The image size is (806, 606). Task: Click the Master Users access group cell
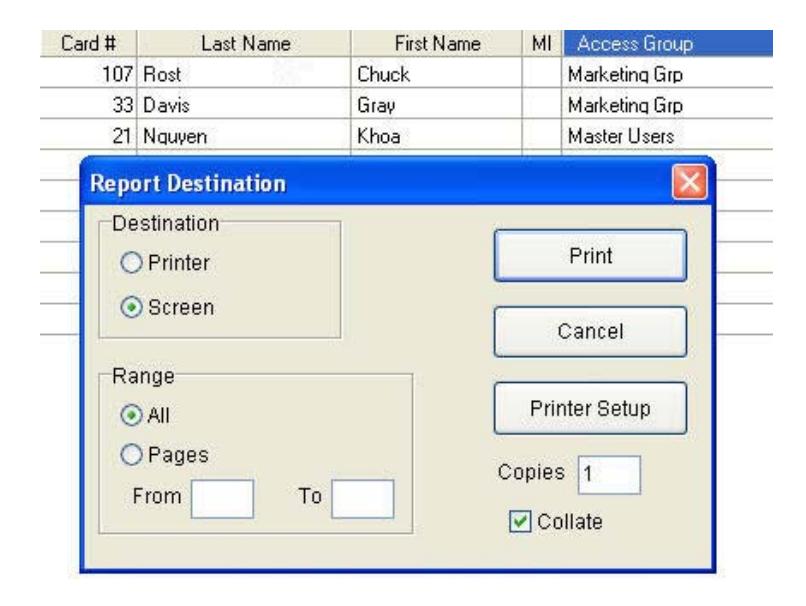668,136
